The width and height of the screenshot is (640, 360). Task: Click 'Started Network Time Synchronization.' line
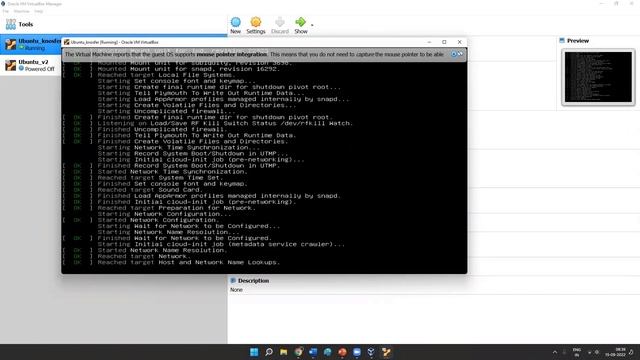[172, 172]
